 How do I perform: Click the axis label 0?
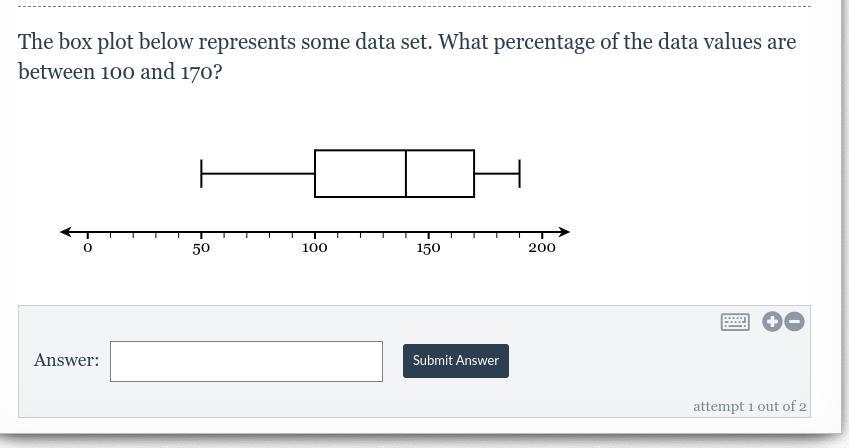pos(88,248)
